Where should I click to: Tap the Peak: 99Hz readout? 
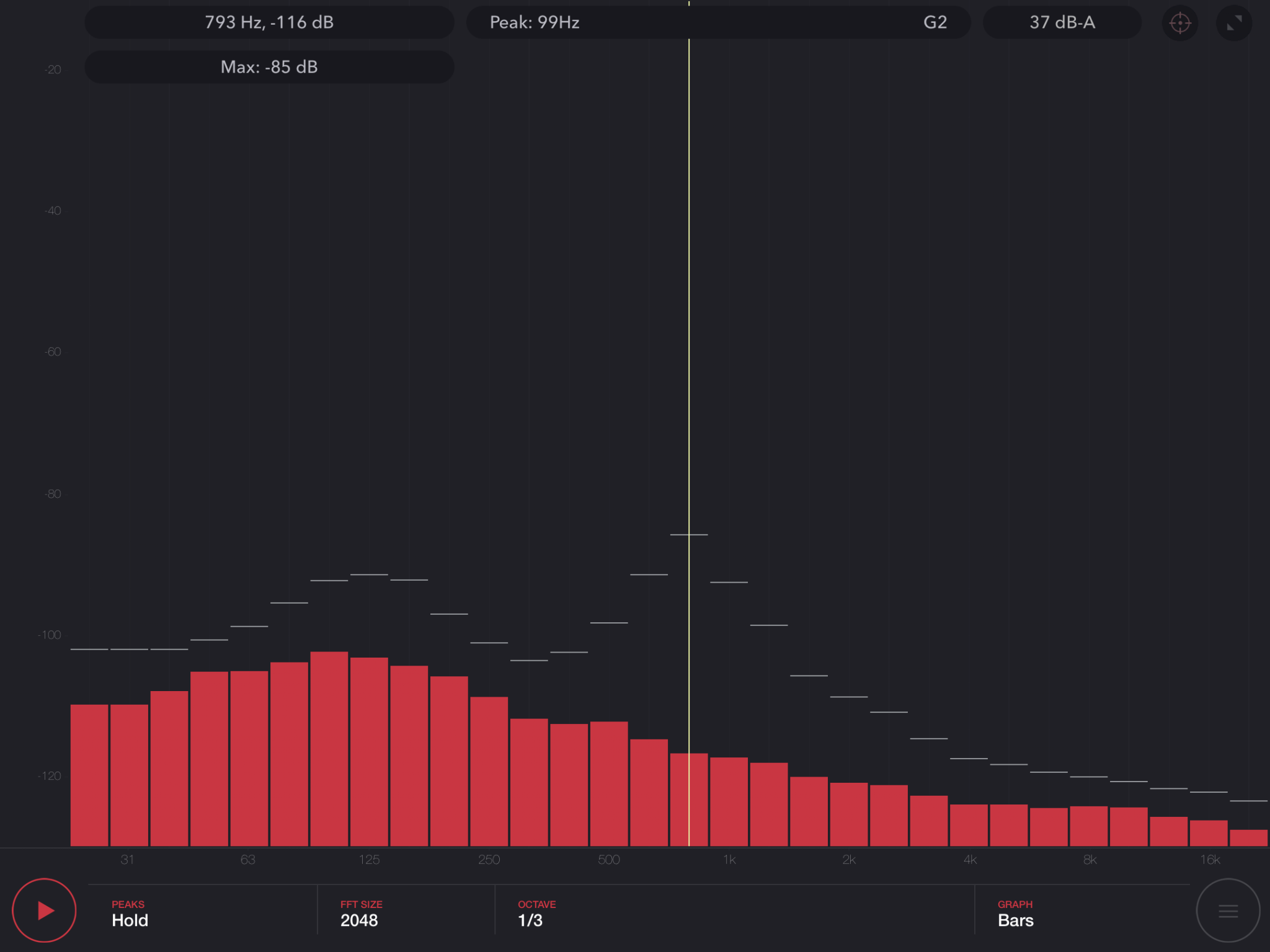(x=535, y=22)
